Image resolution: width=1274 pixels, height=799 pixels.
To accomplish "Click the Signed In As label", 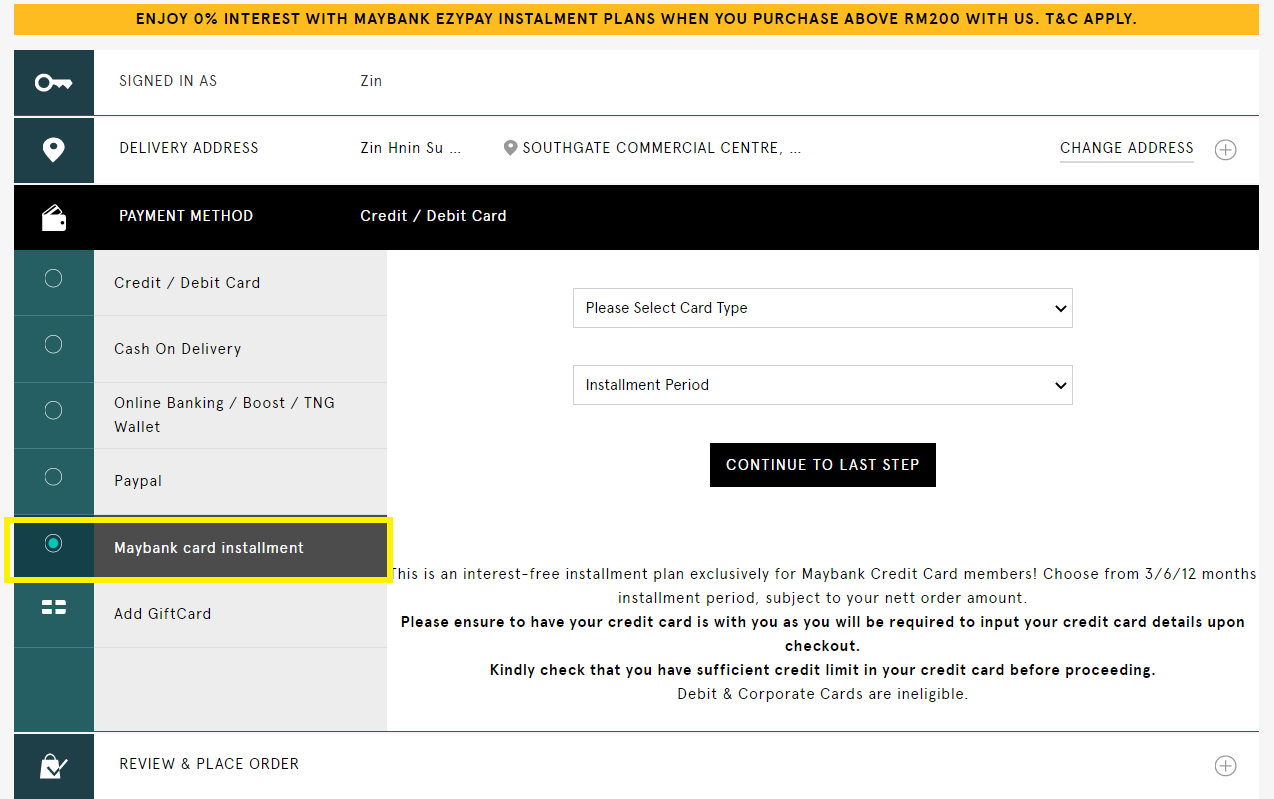I will (x=168, y=81).
